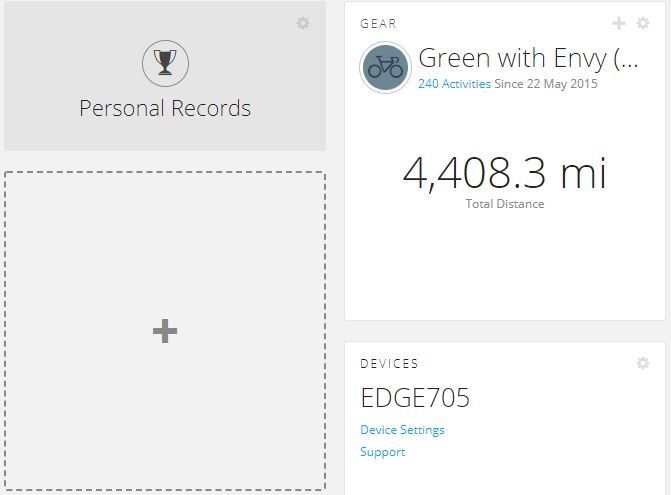The image size is (671, 495).
Task: Click the bottom edge of the dashed placeholder
Action: pyautogui.click(x=165, y=489)
